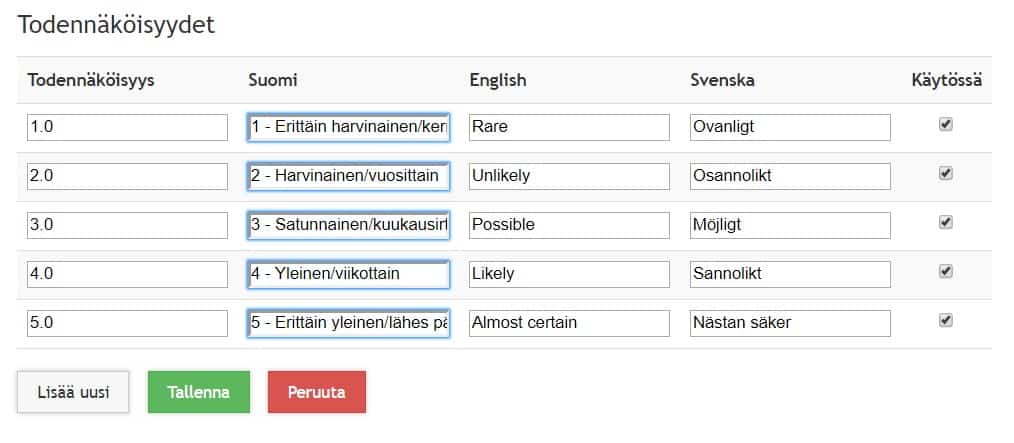Click the 'English' column header
1014x443 pixels.
click(x=498, y=80)
